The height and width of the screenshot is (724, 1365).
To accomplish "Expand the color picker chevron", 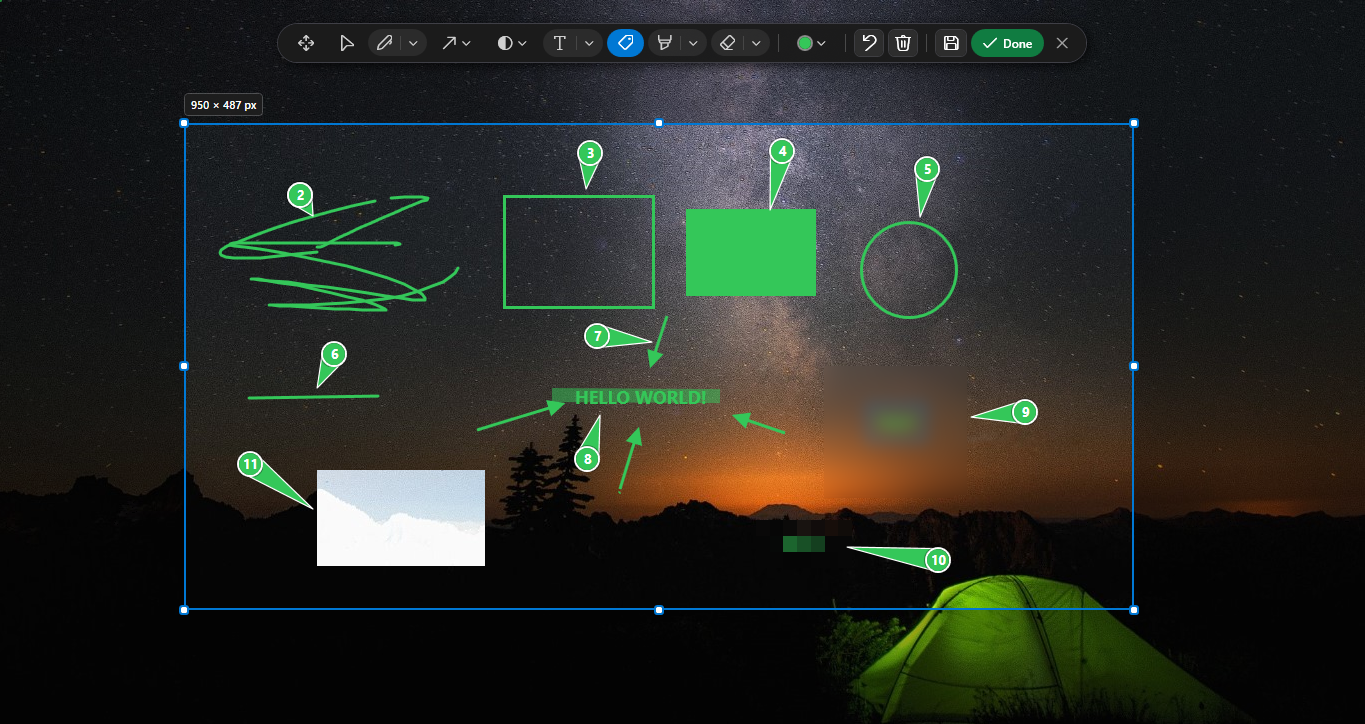I will (x=821, y=44).
